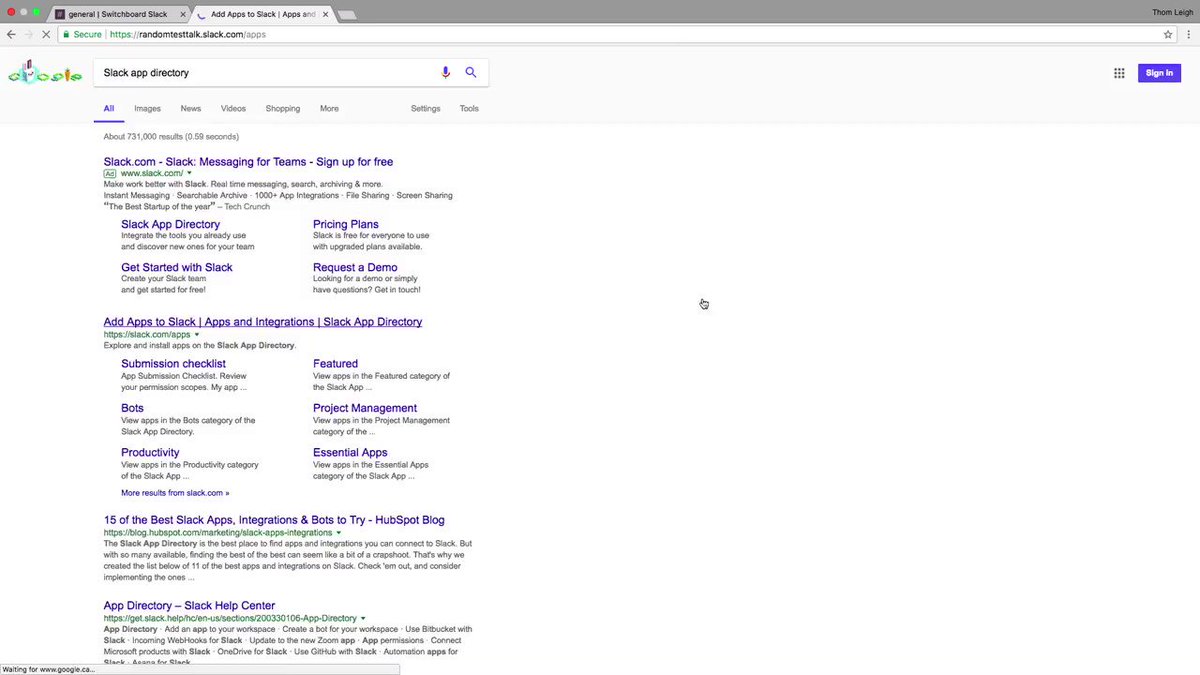
Task: Open the Pricing Plans sitelink
Action: tap(346, 224)
